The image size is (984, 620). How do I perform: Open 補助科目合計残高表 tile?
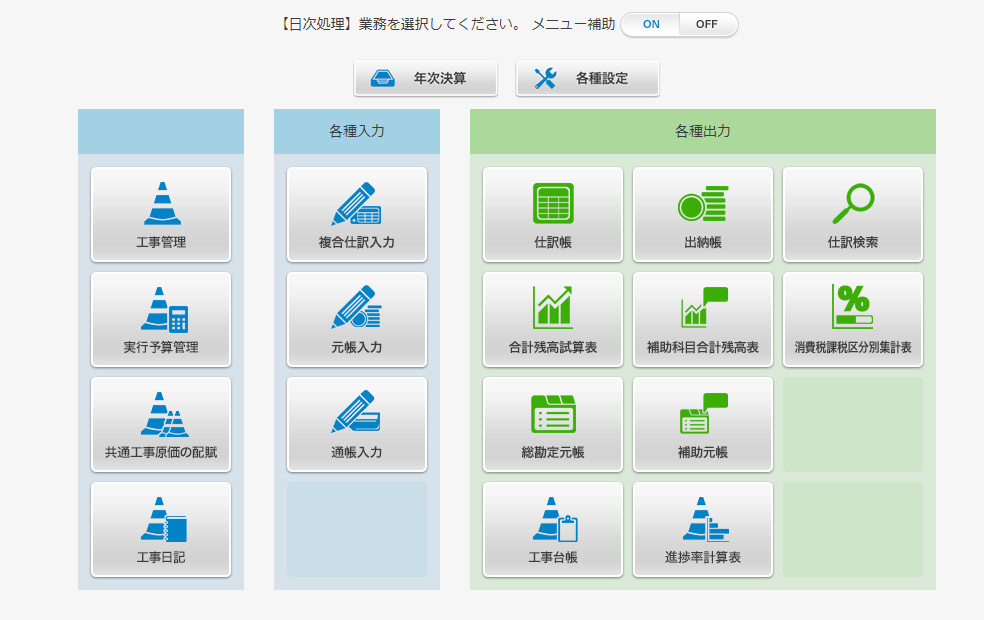(702, 319)
